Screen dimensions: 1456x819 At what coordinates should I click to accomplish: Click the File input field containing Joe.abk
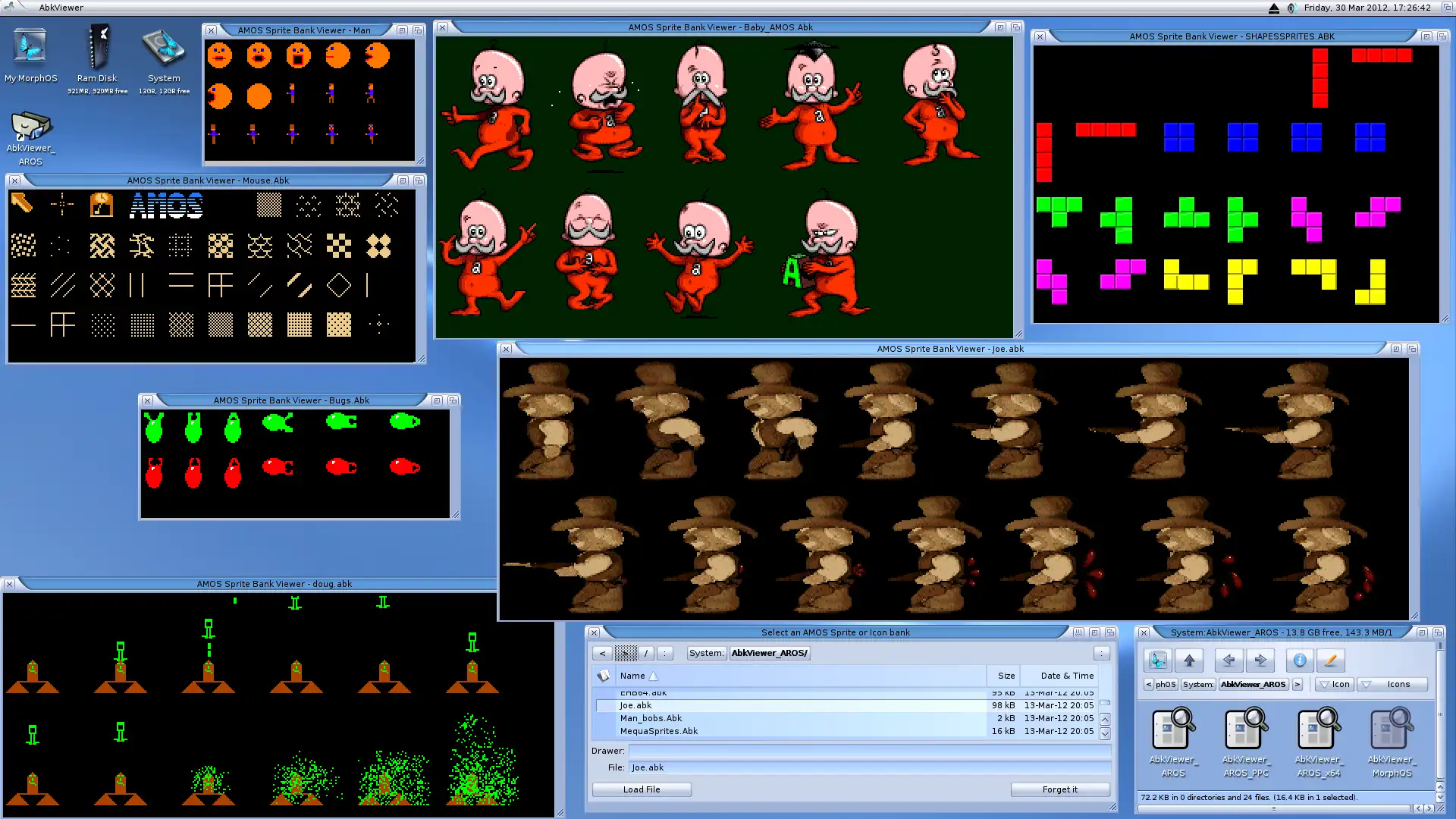tap(870, 767)
